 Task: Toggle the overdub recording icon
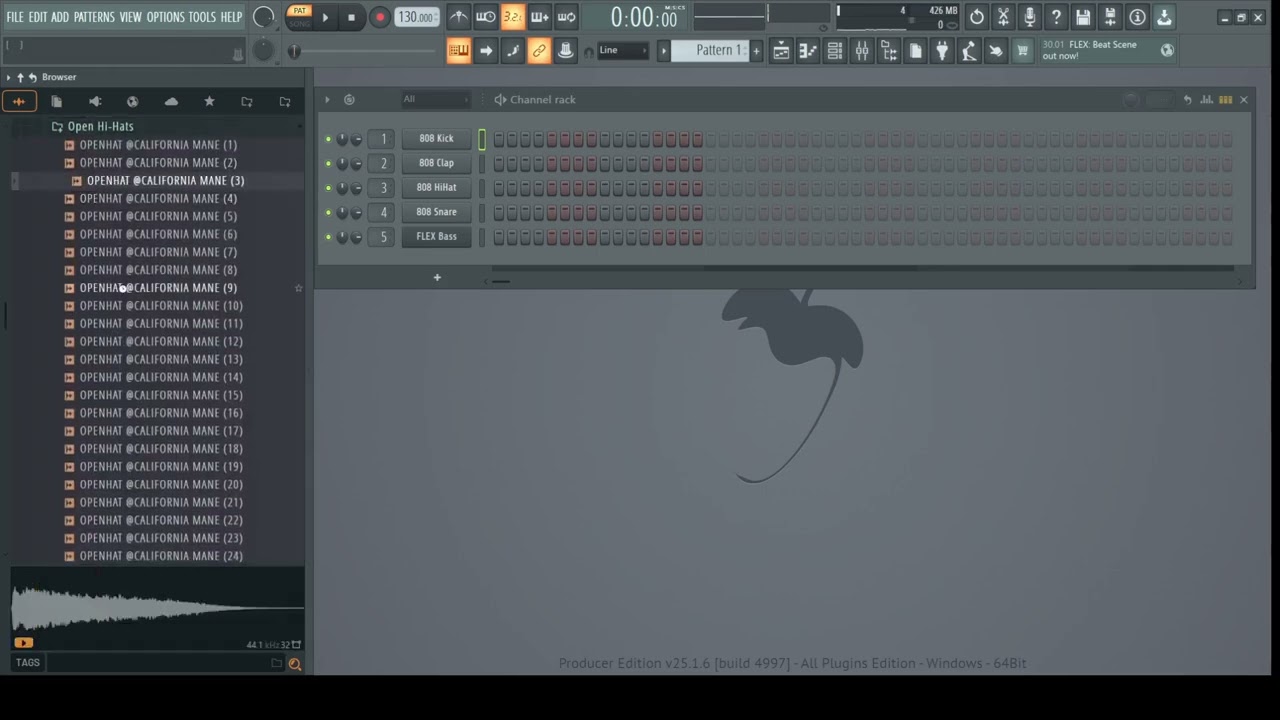pyautogui.click(x=539, y=17)
